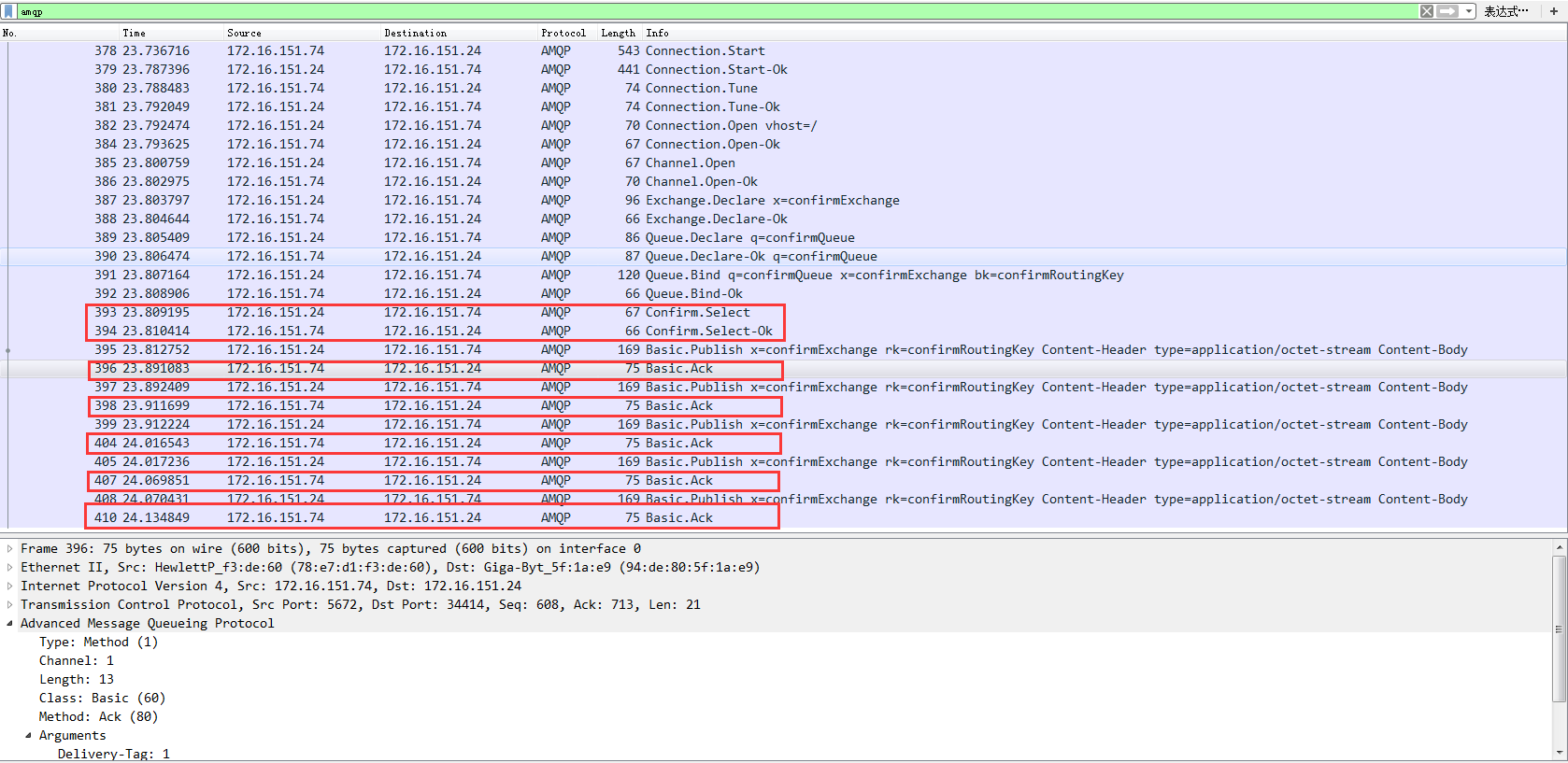Open the recent filters dropdown arrow
Viewport: 1568px width, 763px height.
click(x=1469, y=11)
